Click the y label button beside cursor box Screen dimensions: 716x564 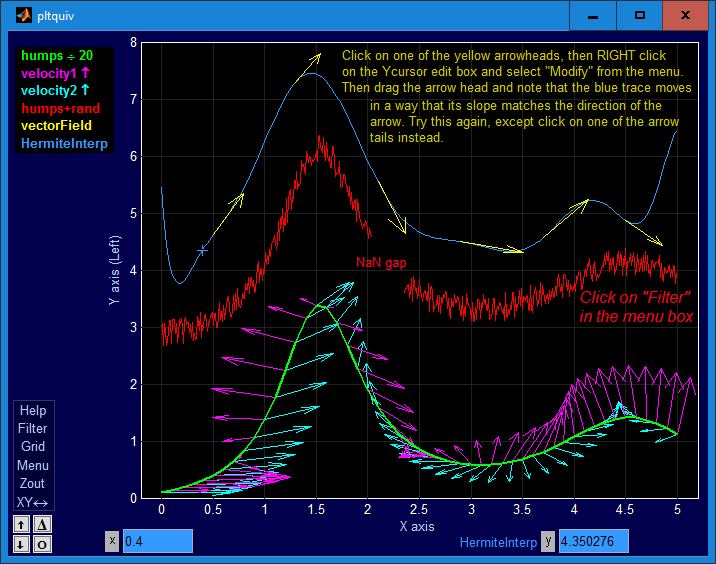tap(548, 541)
